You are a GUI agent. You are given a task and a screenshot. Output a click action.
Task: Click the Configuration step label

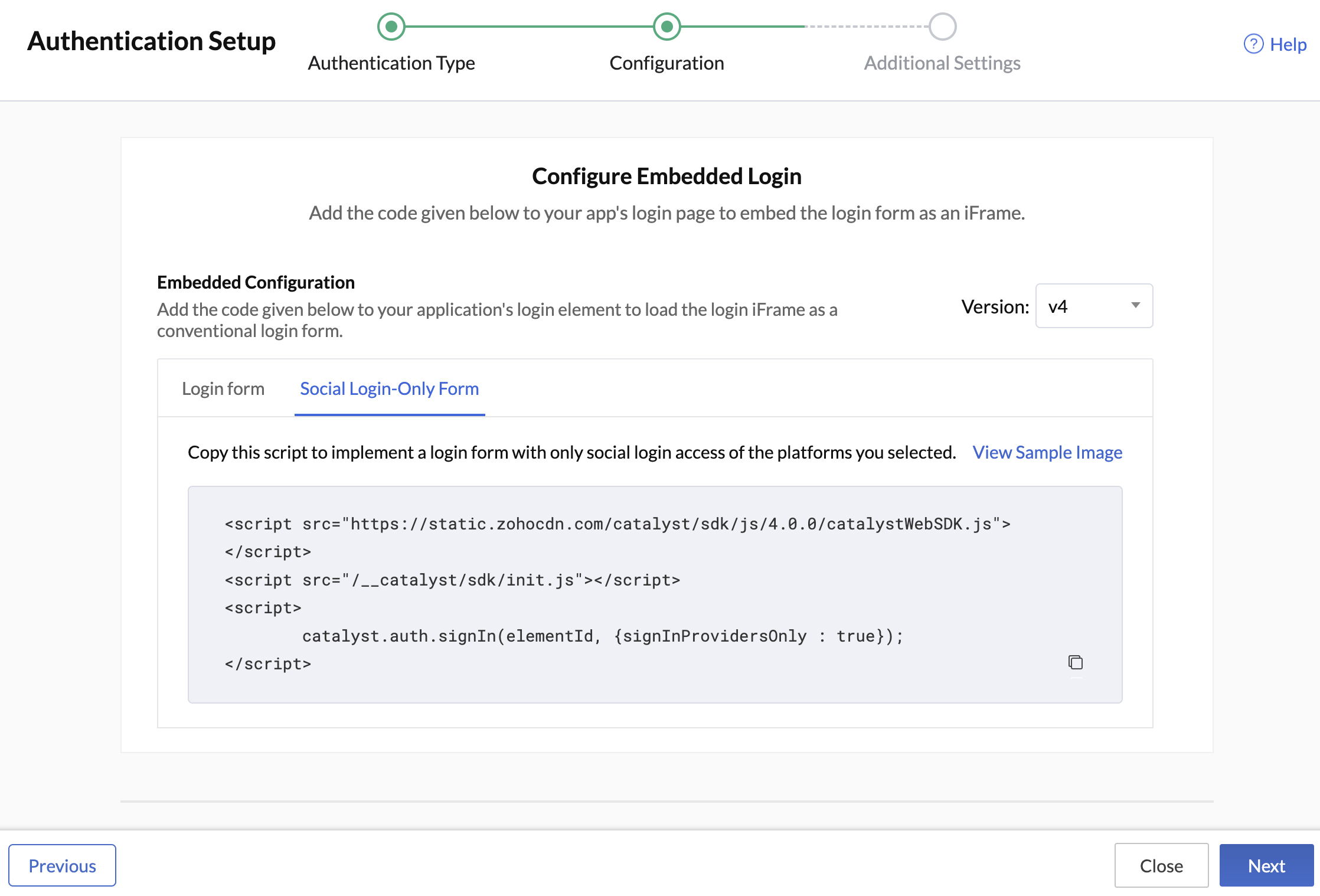tap(666, 63)
